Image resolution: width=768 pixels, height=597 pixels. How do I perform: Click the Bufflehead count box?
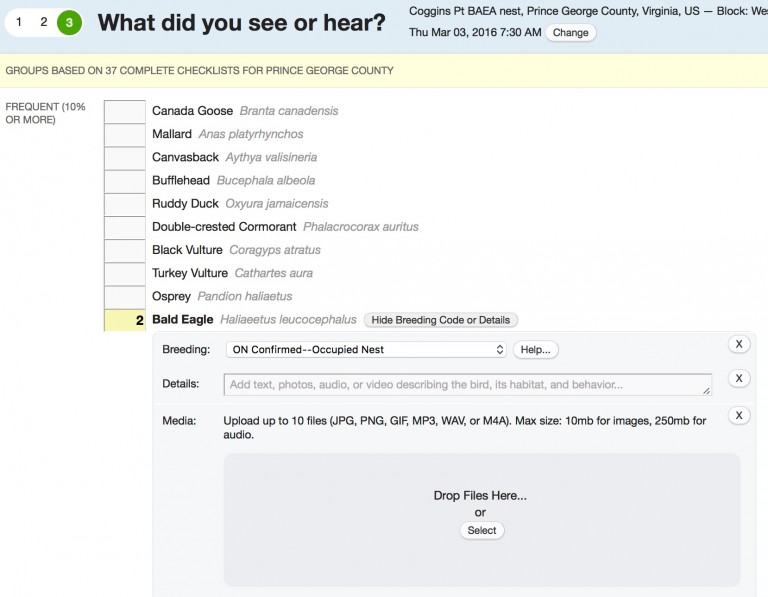(125, 181)
